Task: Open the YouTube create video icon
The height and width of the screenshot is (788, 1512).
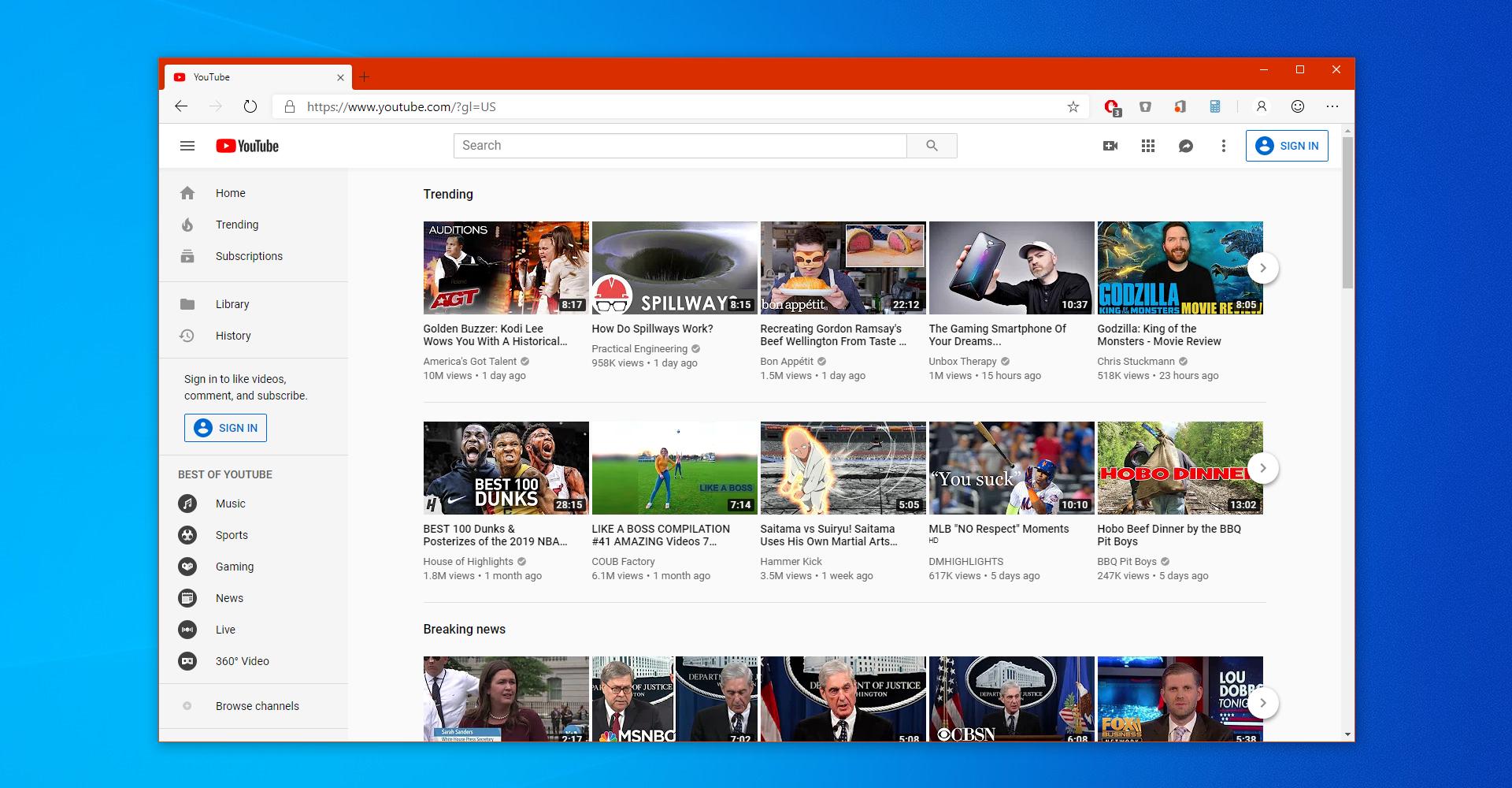Action: pyautogui.click(x=1110, y=146)
